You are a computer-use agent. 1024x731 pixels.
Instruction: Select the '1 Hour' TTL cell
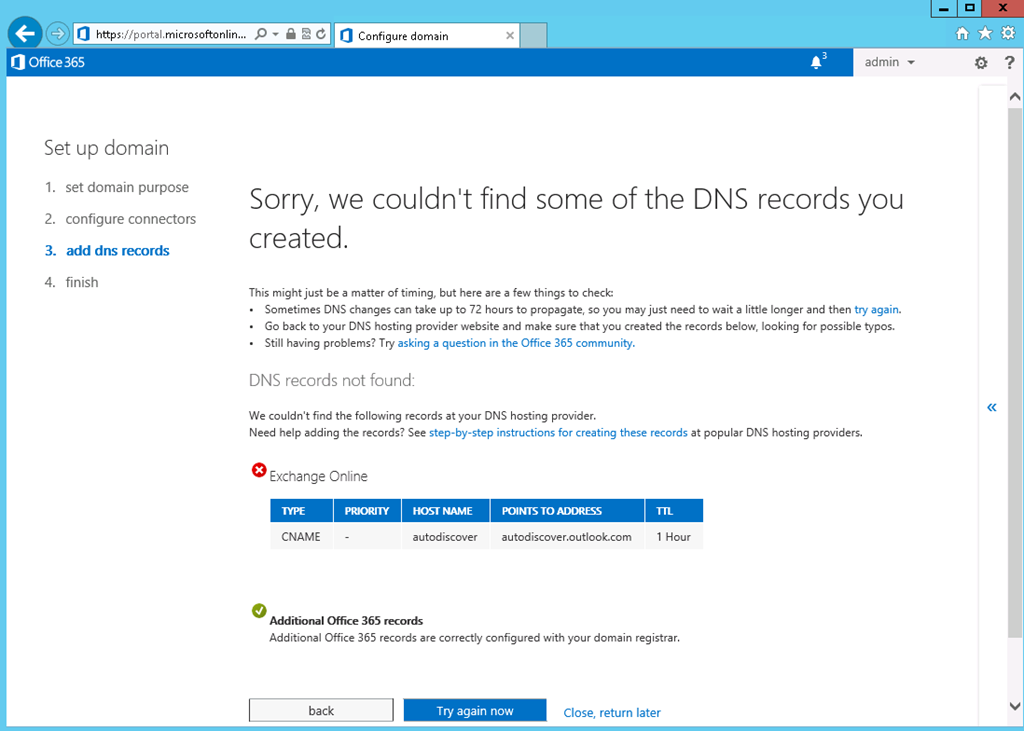point(674,537)
